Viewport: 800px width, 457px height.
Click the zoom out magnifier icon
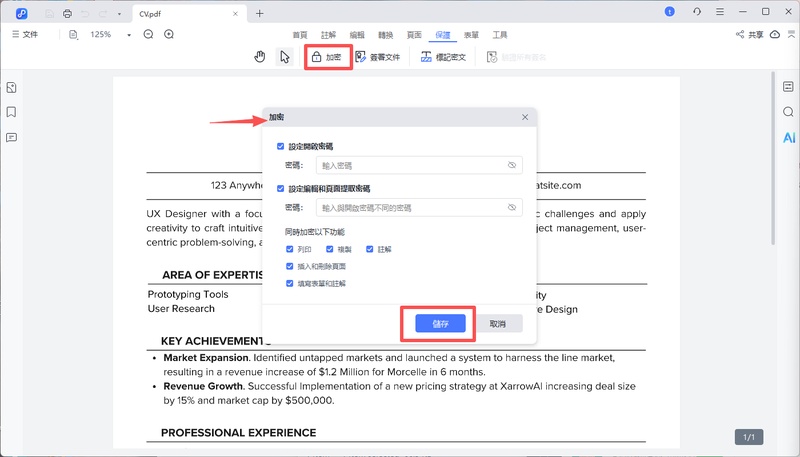tap(148, 34)
